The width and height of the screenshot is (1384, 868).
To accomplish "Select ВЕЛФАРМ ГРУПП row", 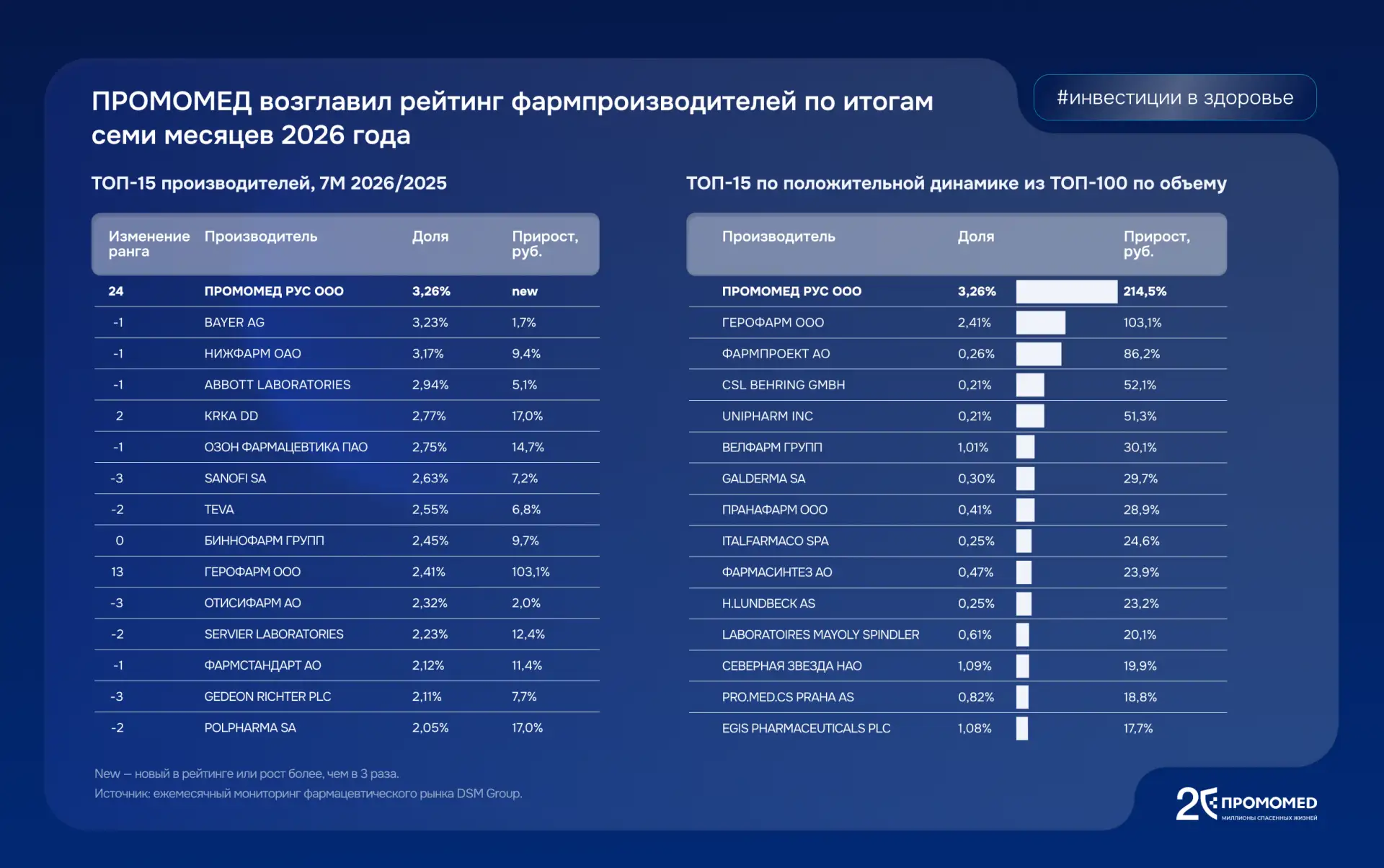I will click(x=772, y=447).
